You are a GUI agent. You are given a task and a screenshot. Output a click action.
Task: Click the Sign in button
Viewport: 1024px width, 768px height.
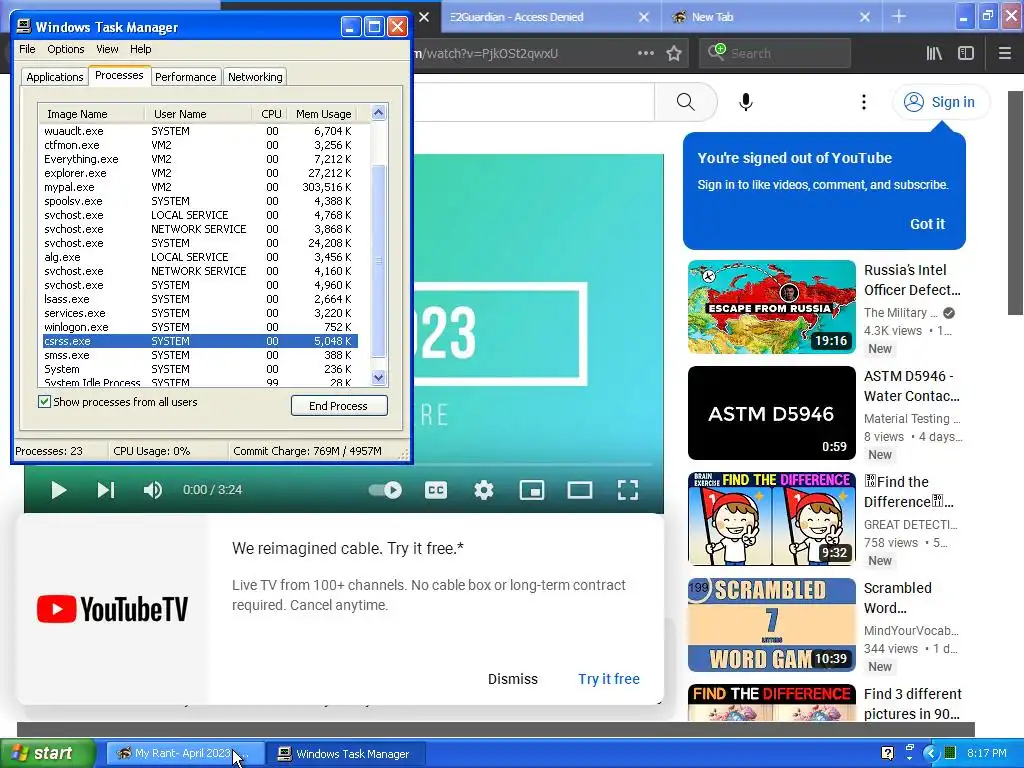(x=940, y=102)
